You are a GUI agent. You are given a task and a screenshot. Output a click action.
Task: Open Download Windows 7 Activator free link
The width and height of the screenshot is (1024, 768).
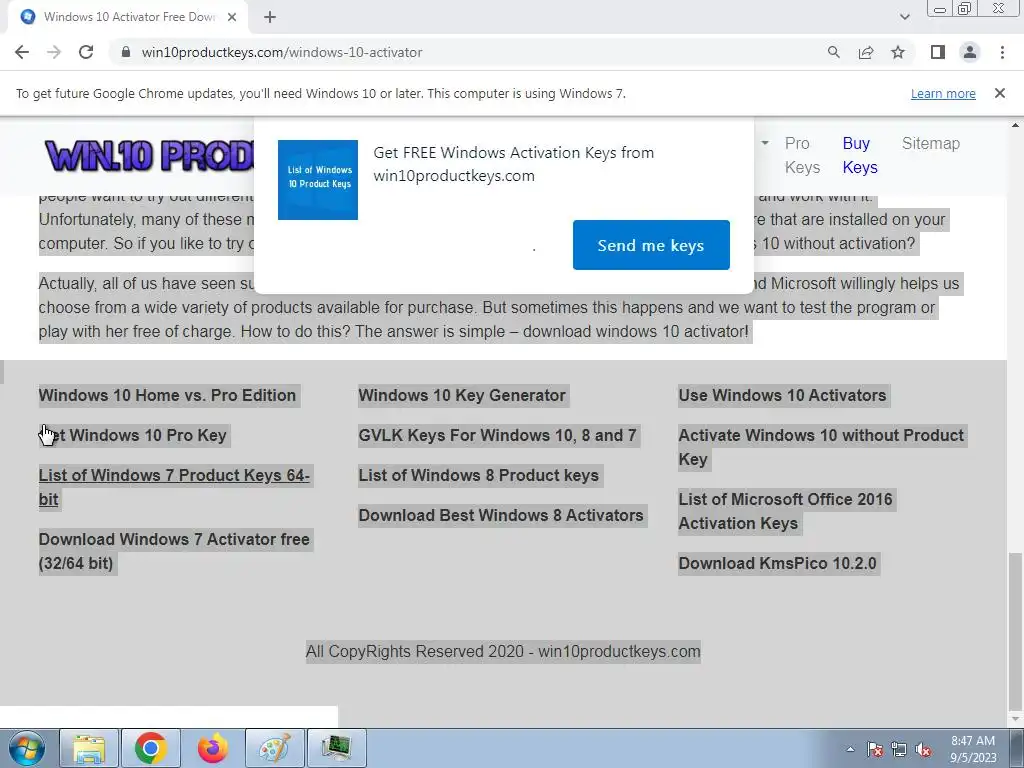pyautogui.click(x=174, y=551)
